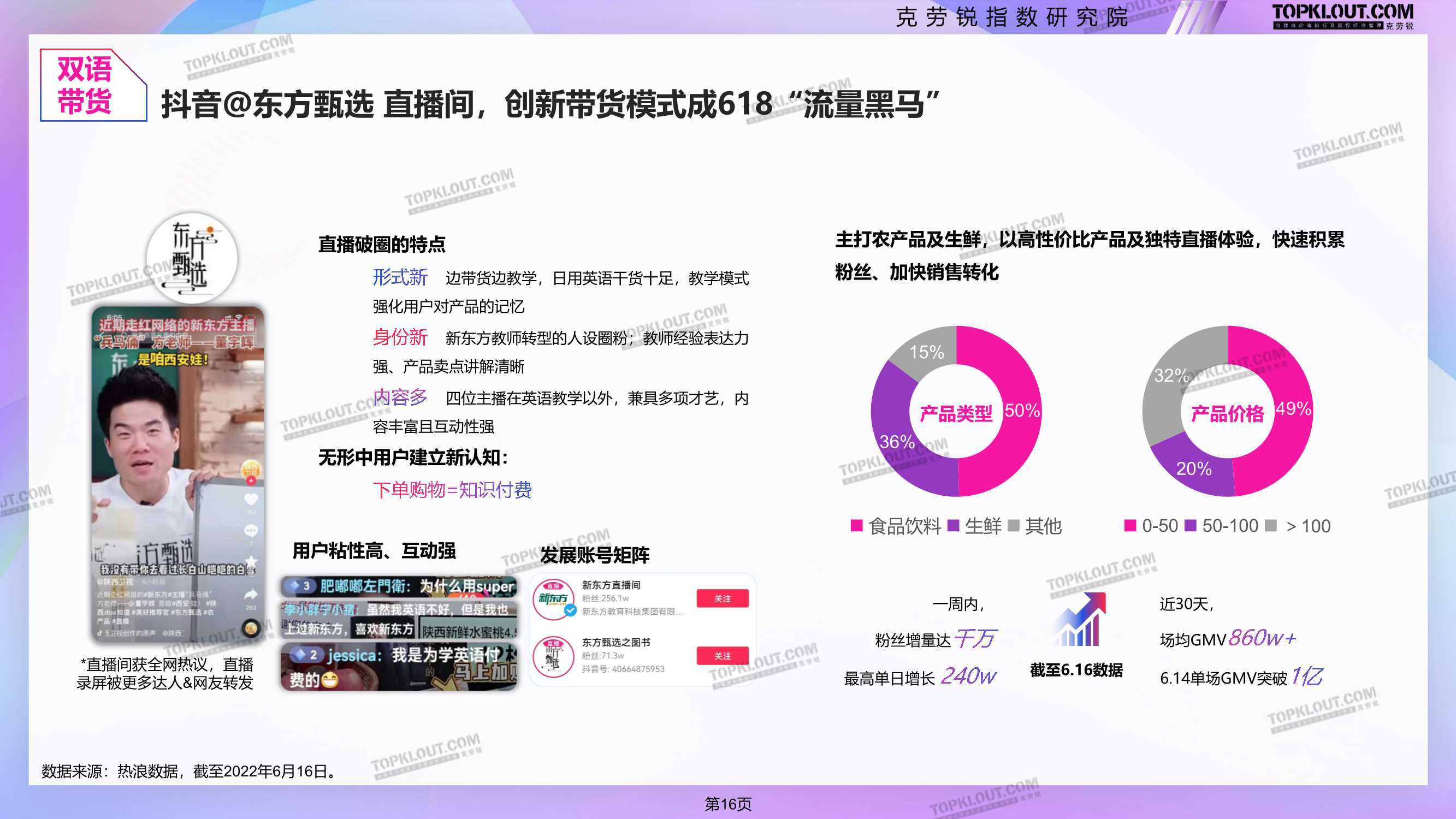This screenshot has width=1456, height=819.
Task: Click the 1亿 single-session GMV figure
Action: pos(1307,676)
